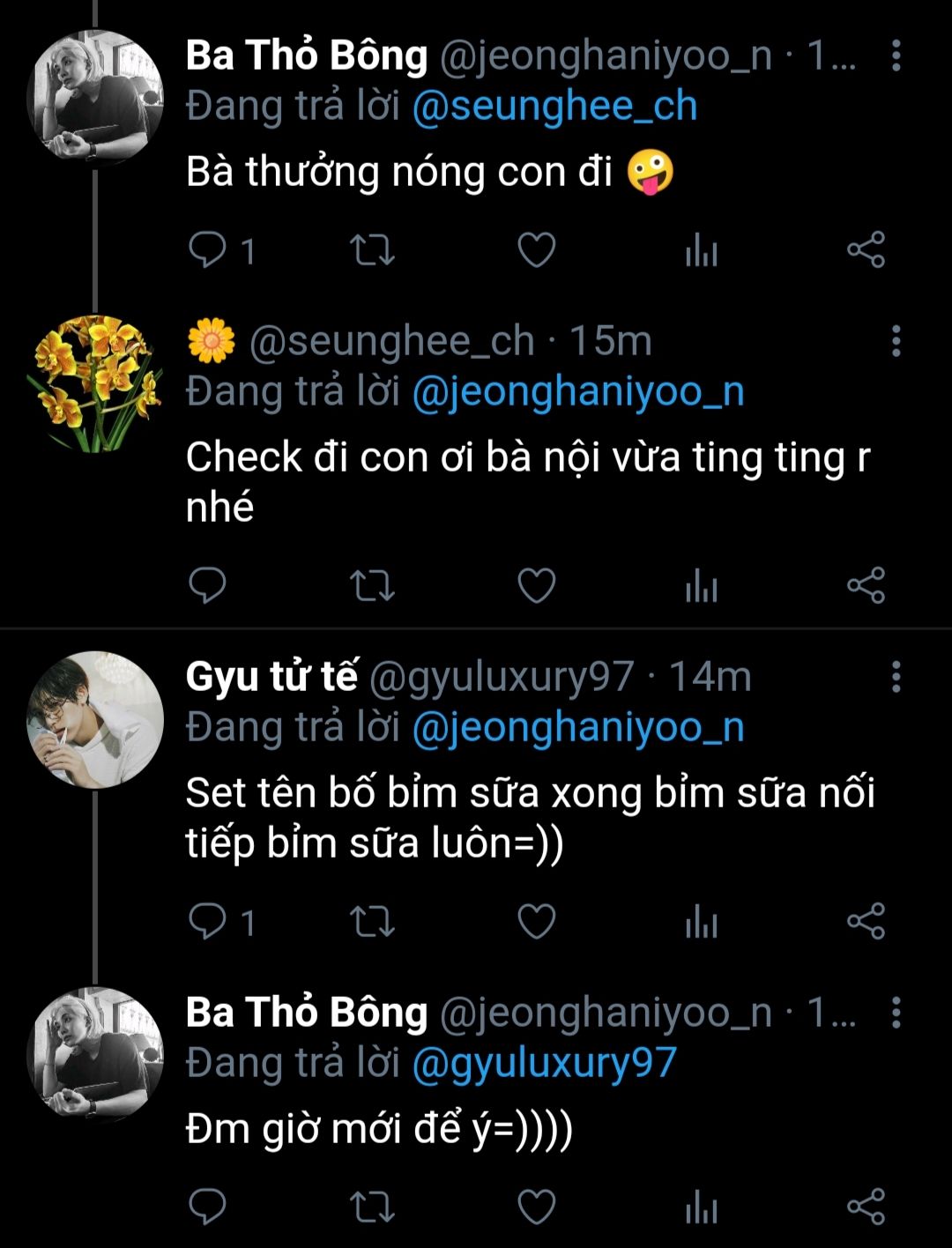View analytics for "Đm giờ mới để ý" tweet
This screenshot has width=952, height=1248.
[702, 1207]
